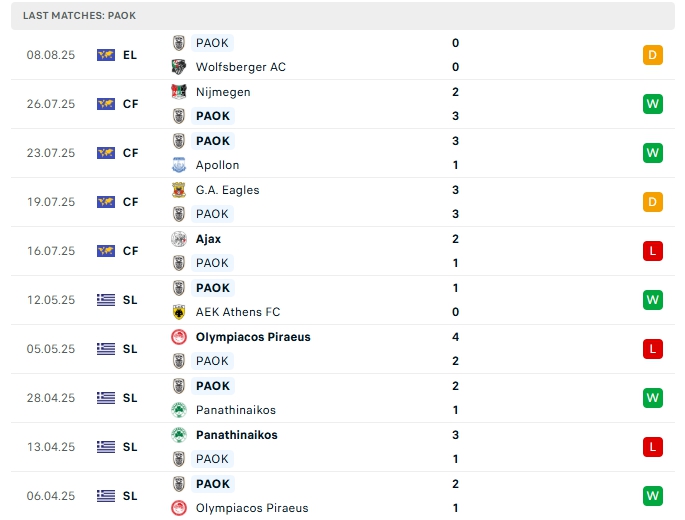The width and height of the screenshot is (685, 520).
Task: Click the red Olympiacos Piraeus logo in 05.05.25 match
Action: pos(179,337)
